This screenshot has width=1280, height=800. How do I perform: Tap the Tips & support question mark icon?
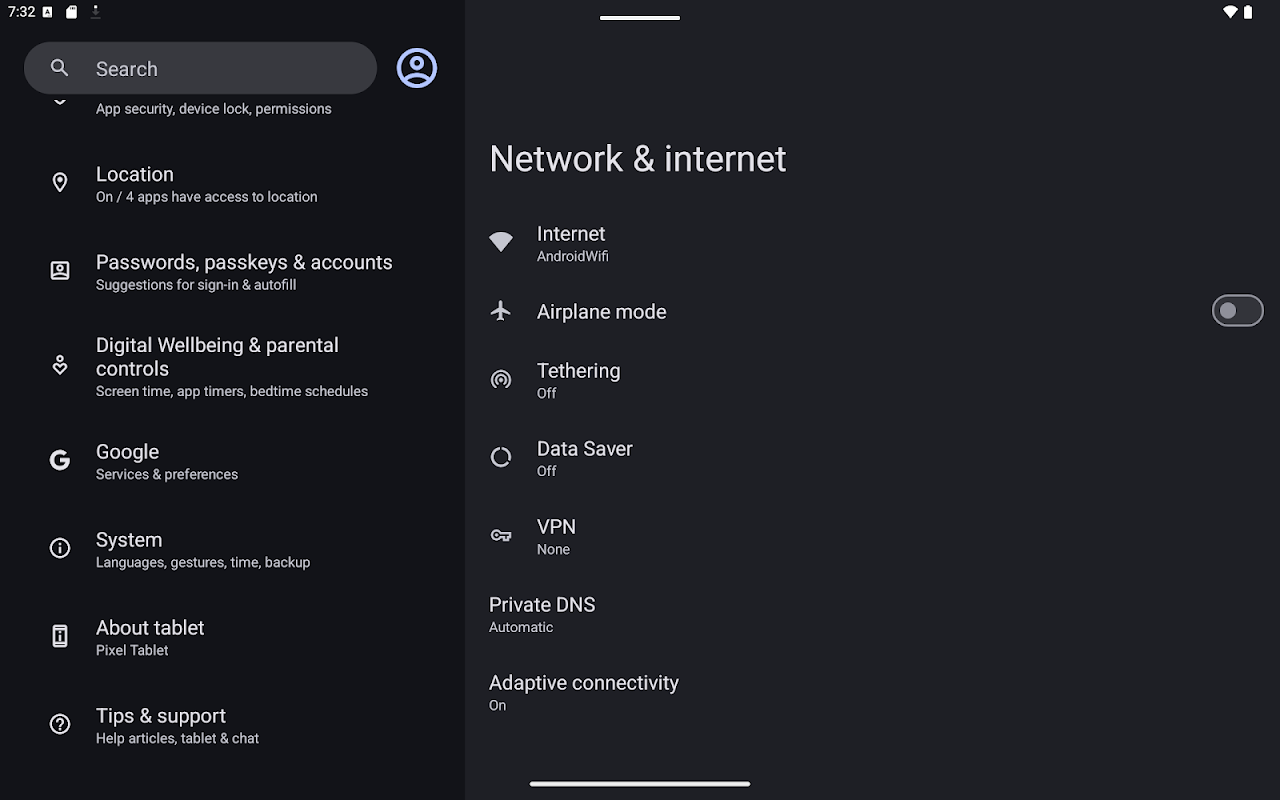[x=60, y=724]
